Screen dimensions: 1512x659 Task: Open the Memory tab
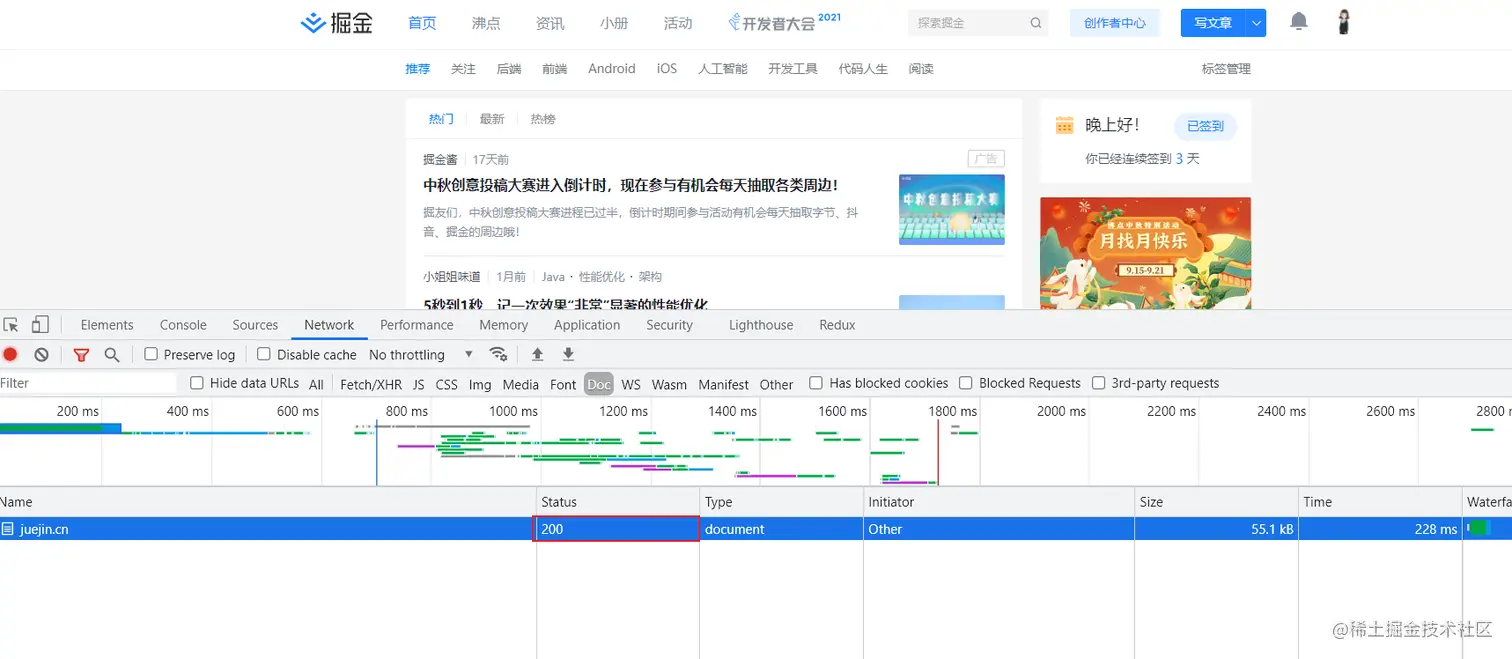click(x=503, y=325)
